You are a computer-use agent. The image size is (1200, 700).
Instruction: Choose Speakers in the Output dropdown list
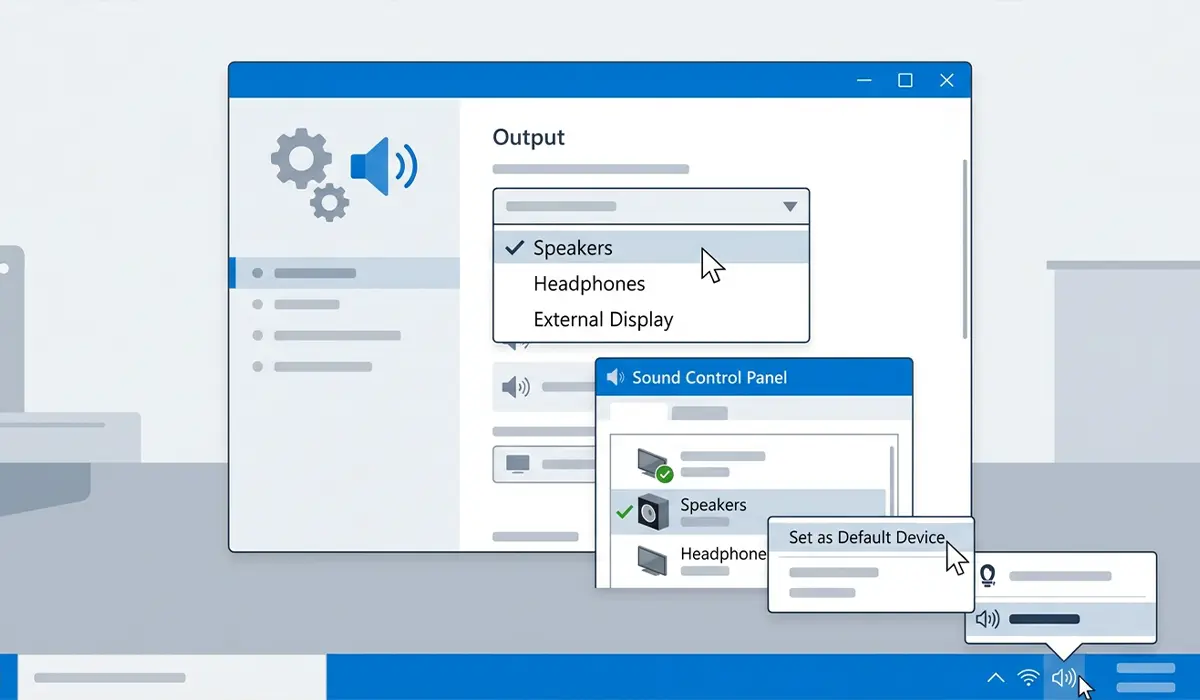[x=651, y=248]
